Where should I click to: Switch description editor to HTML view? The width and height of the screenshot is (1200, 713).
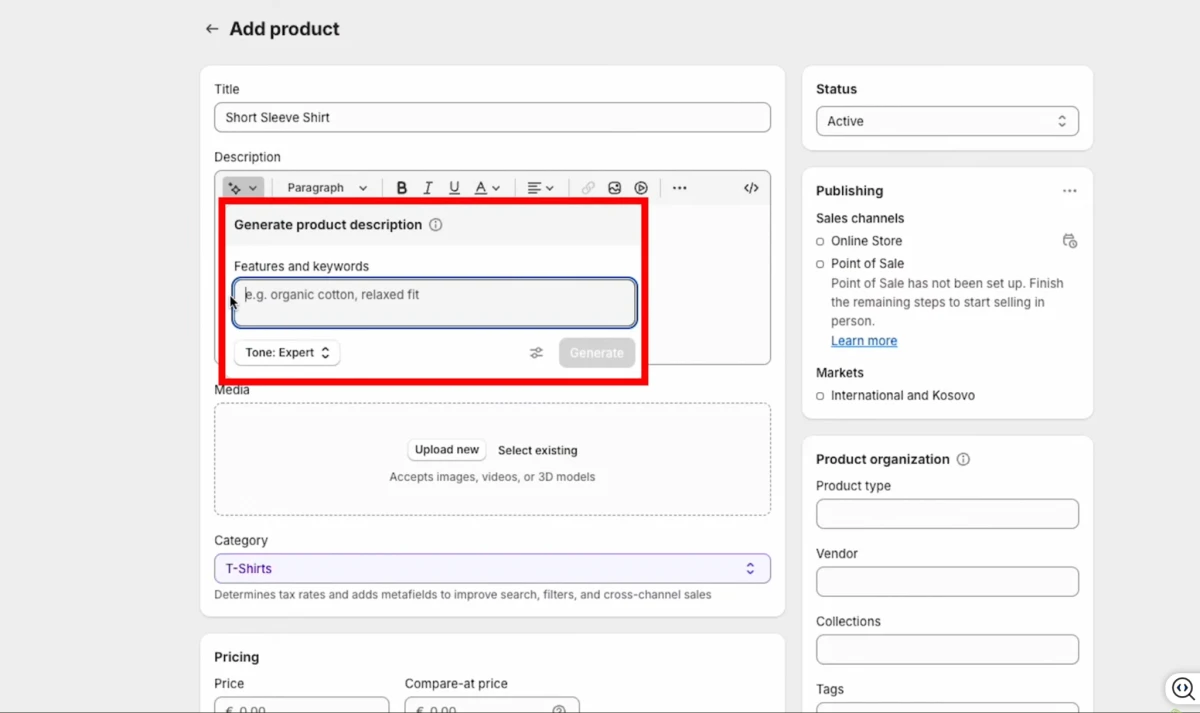pos(751,188)
